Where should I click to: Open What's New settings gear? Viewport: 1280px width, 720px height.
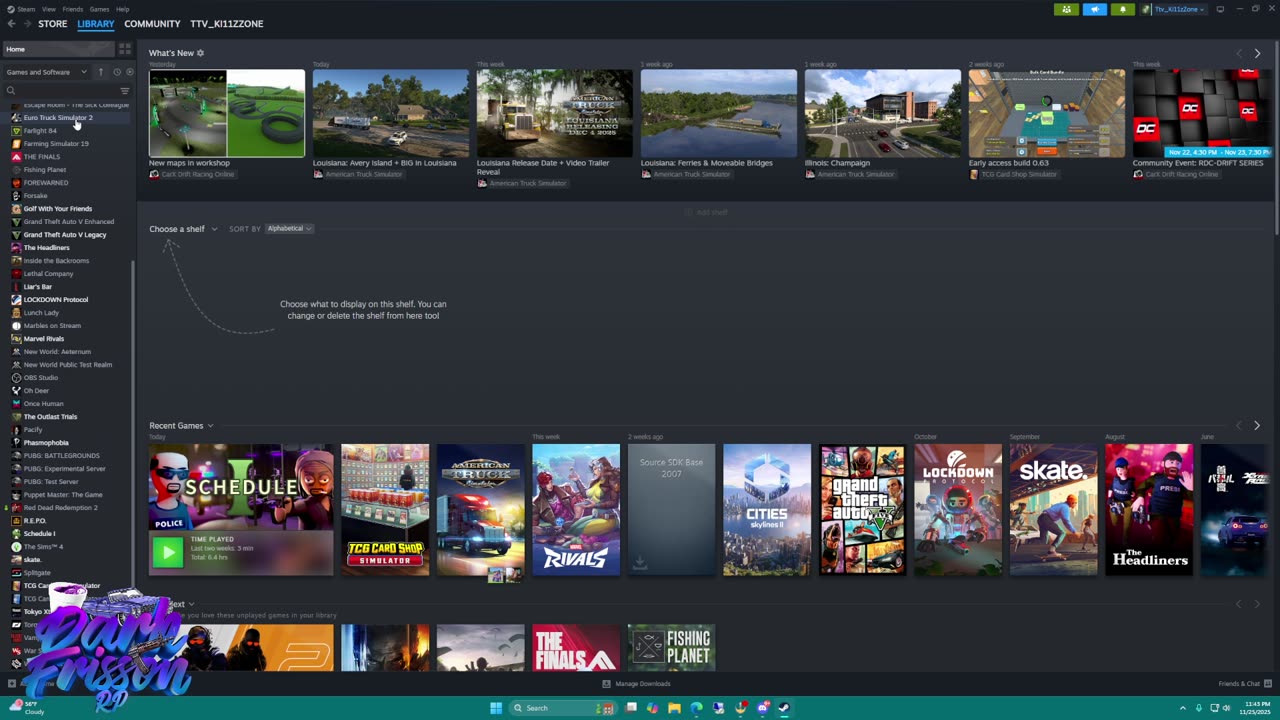tap(200, 53)
